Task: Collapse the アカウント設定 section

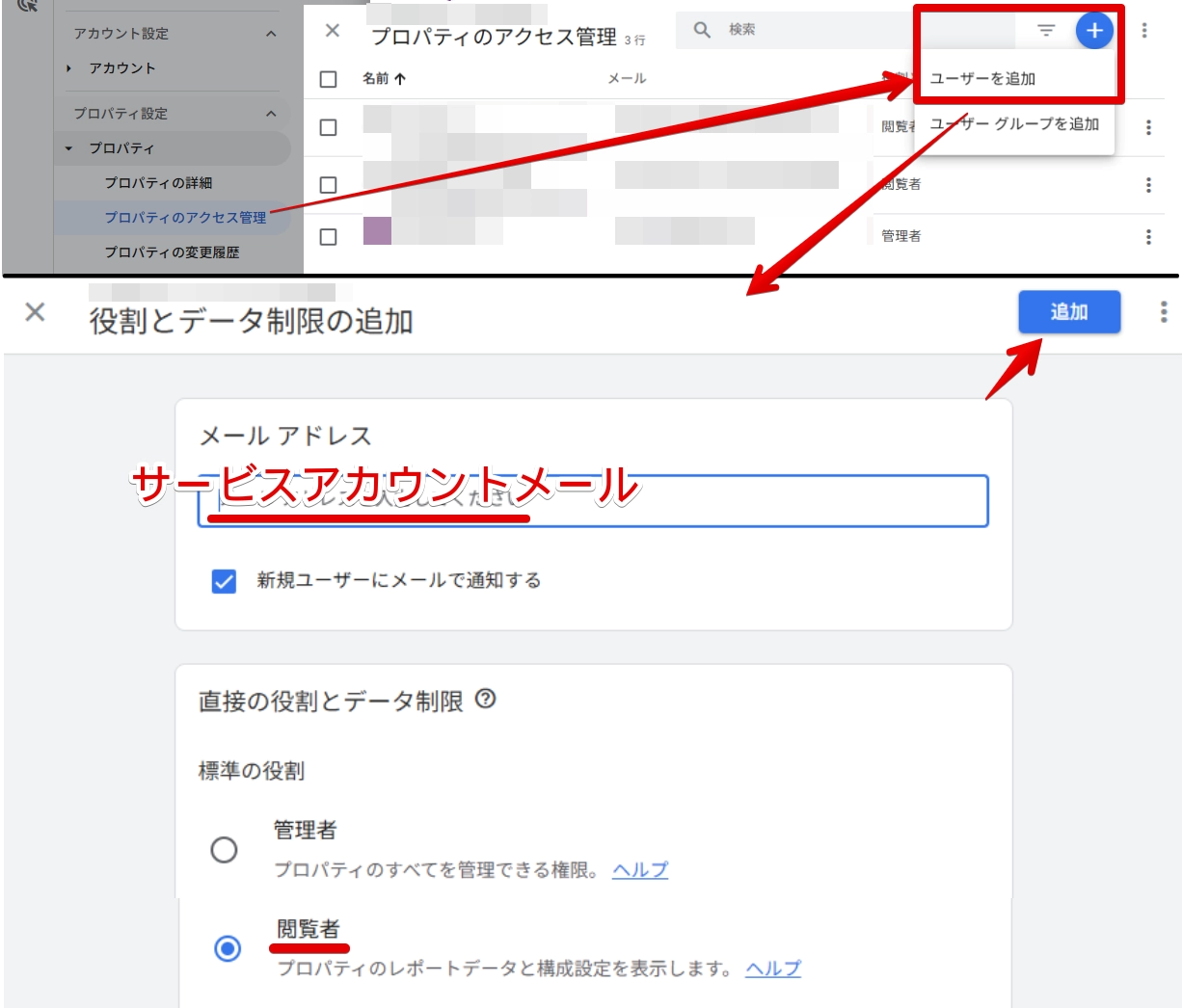Action: 271,34
